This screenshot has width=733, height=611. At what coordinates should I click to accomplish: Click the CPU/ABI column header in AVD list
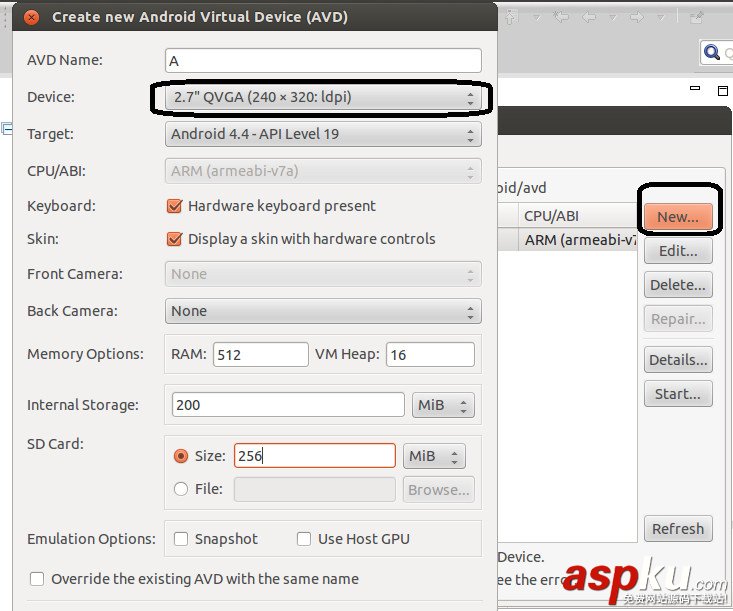pyautogui.click(x=578, y=216)
